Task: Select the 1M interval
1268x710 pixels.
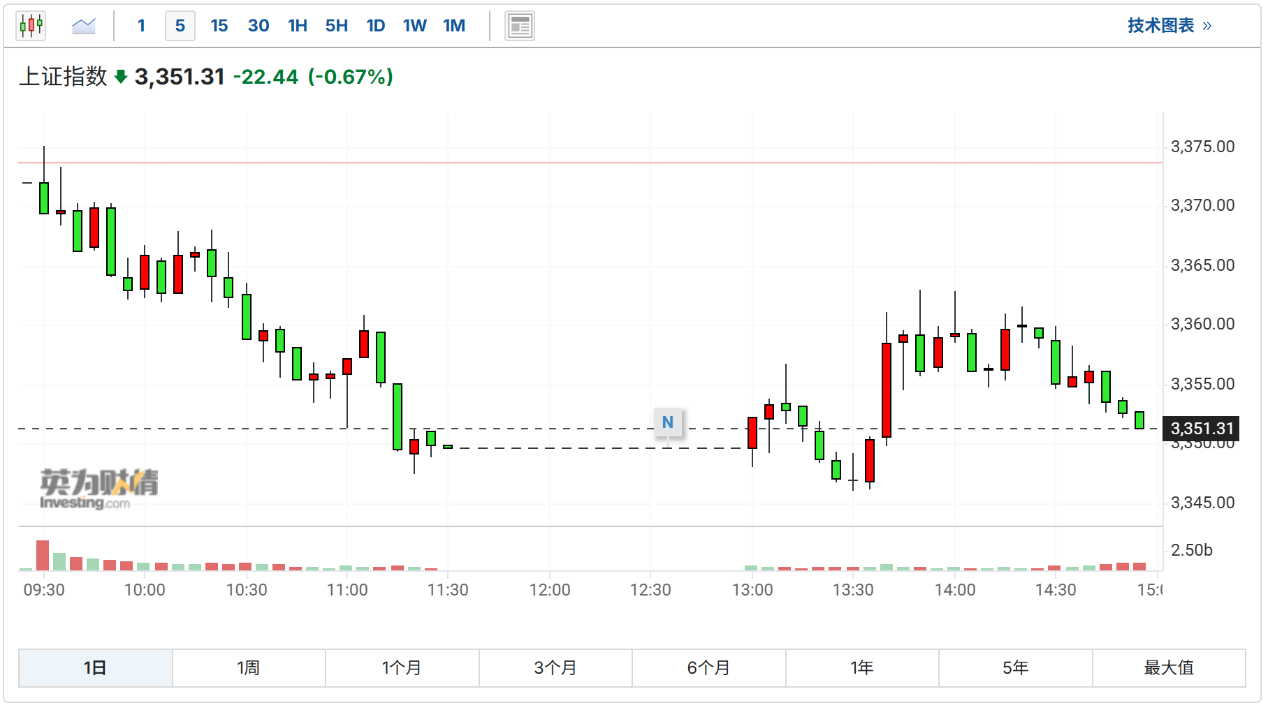Action: pyautogui.click(x=454, y=25)
